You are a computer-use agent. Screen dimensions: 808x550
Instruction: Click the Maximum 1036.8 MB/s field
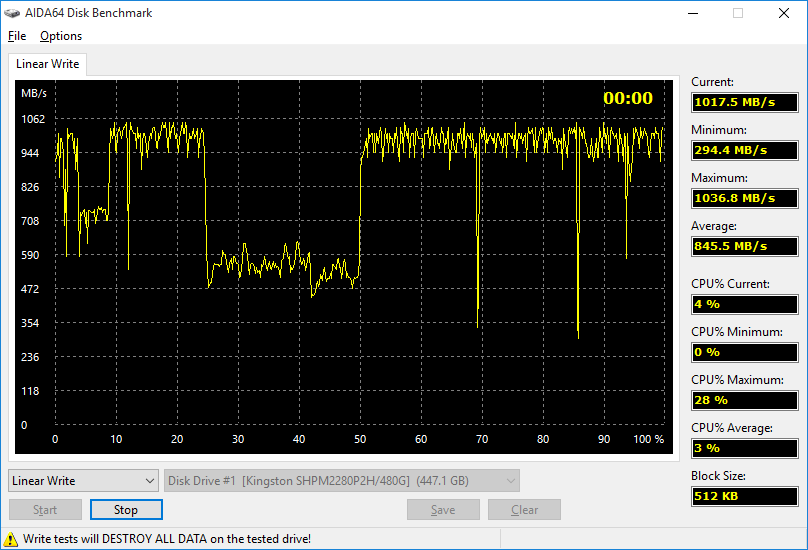coord(744,198)
